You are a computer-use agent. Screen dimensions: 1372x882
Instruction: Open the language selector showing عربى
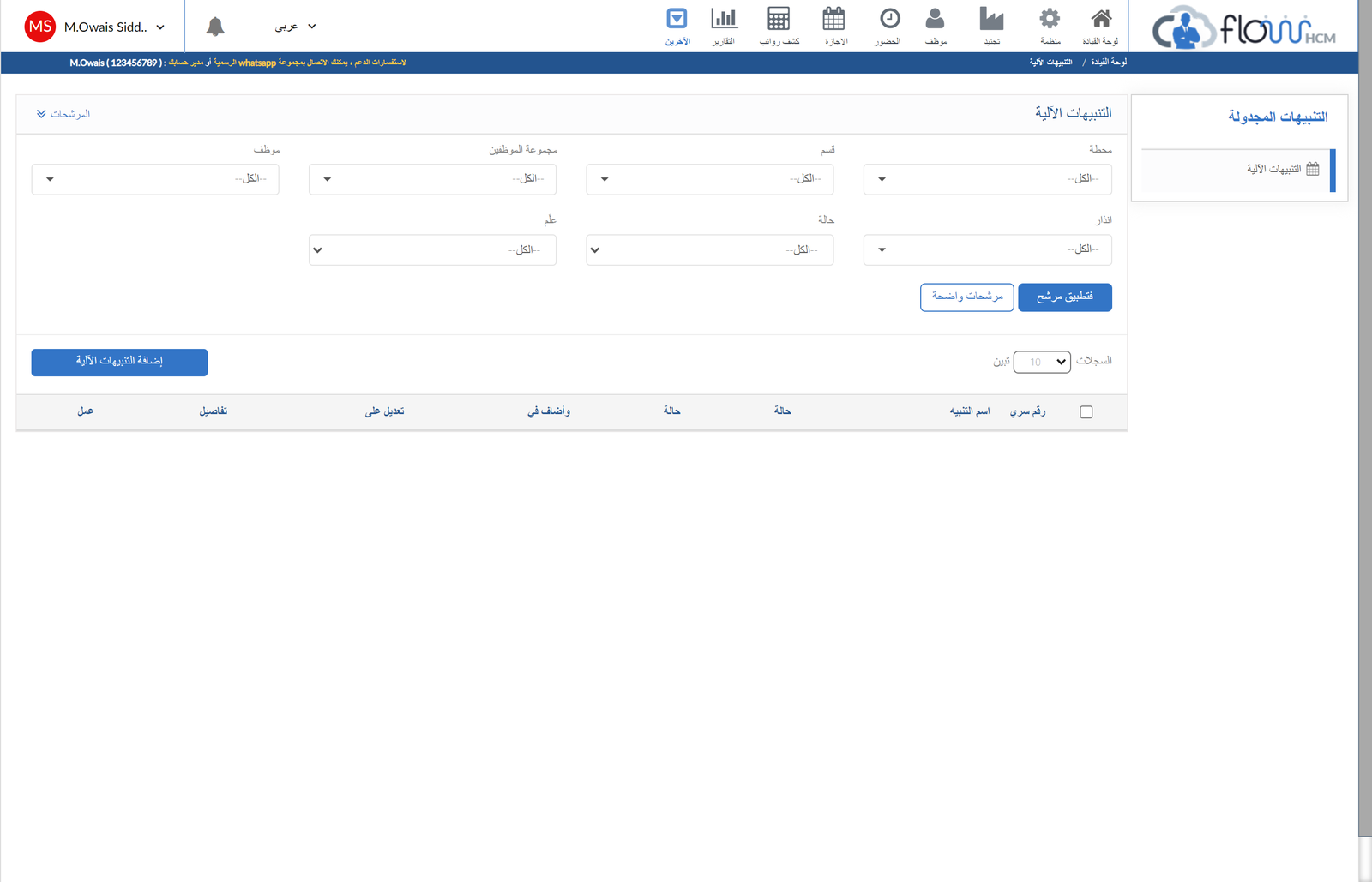coord(295,27)
